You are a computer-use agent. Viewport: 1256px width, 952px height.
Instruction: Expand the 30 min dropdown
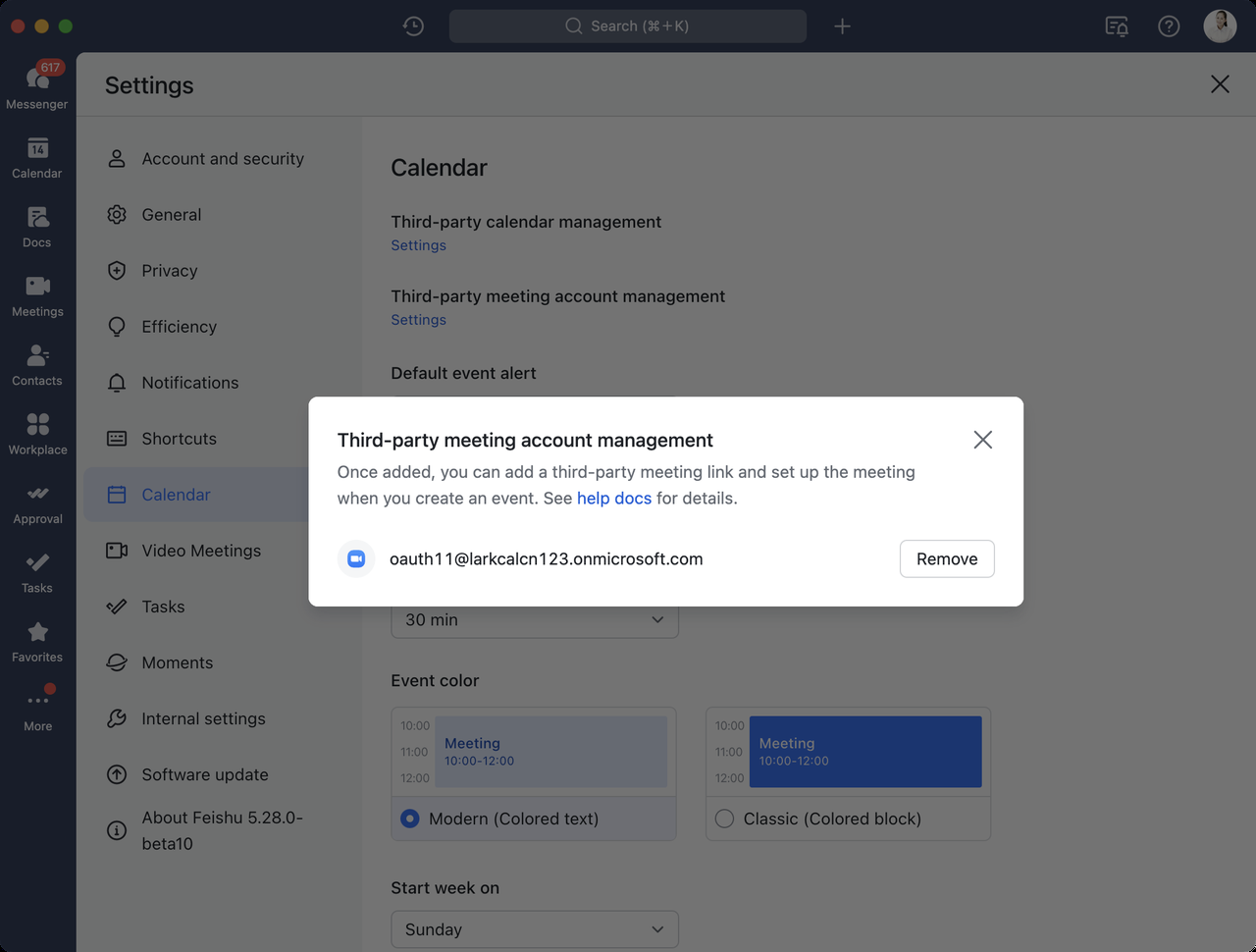(x=534, y=619)
